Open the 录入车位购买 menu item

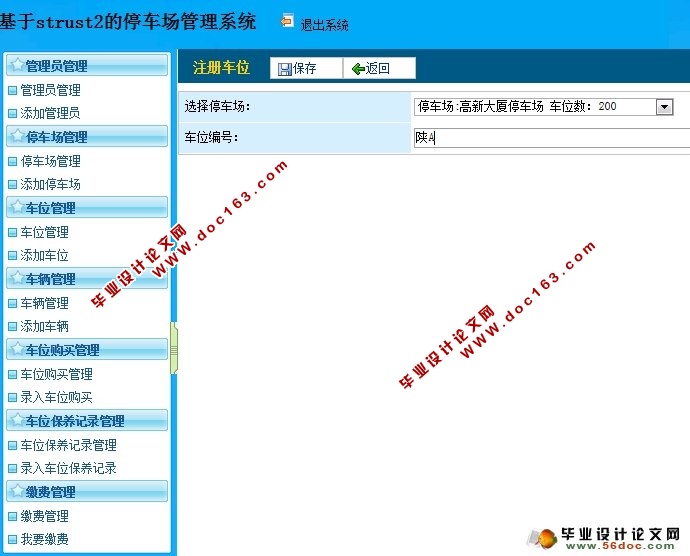coord(56,397)
